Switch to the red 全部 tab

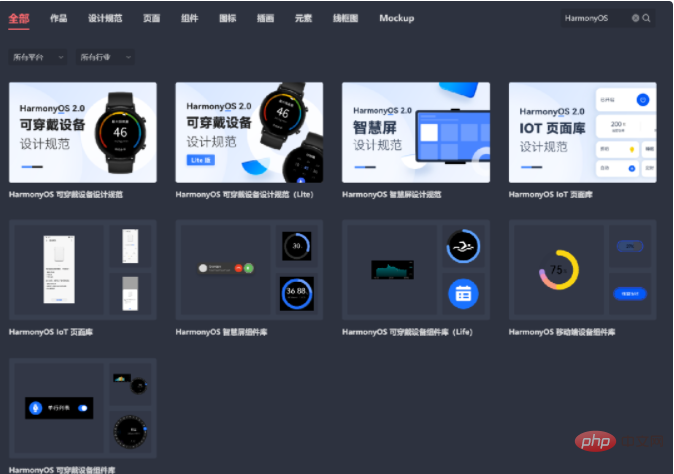pyautogui.click(x=19, y=18)
